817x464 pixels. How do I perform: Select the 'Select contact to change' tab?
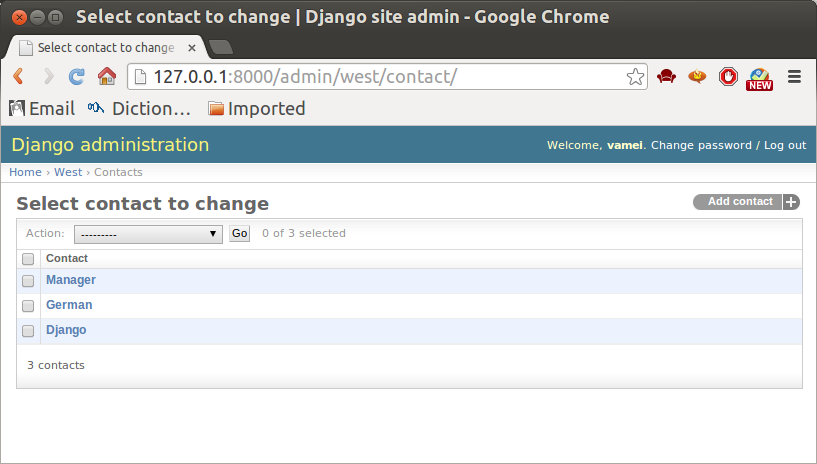pyautogui.click(x=107, y=47)
